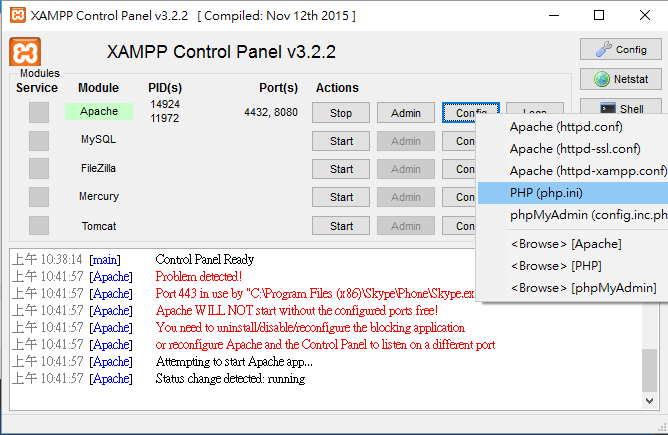668x435 pixels.
Task: Click 'Apache WILL NOT start' log line
Action: pyautogui.click(x=297, y=311)
